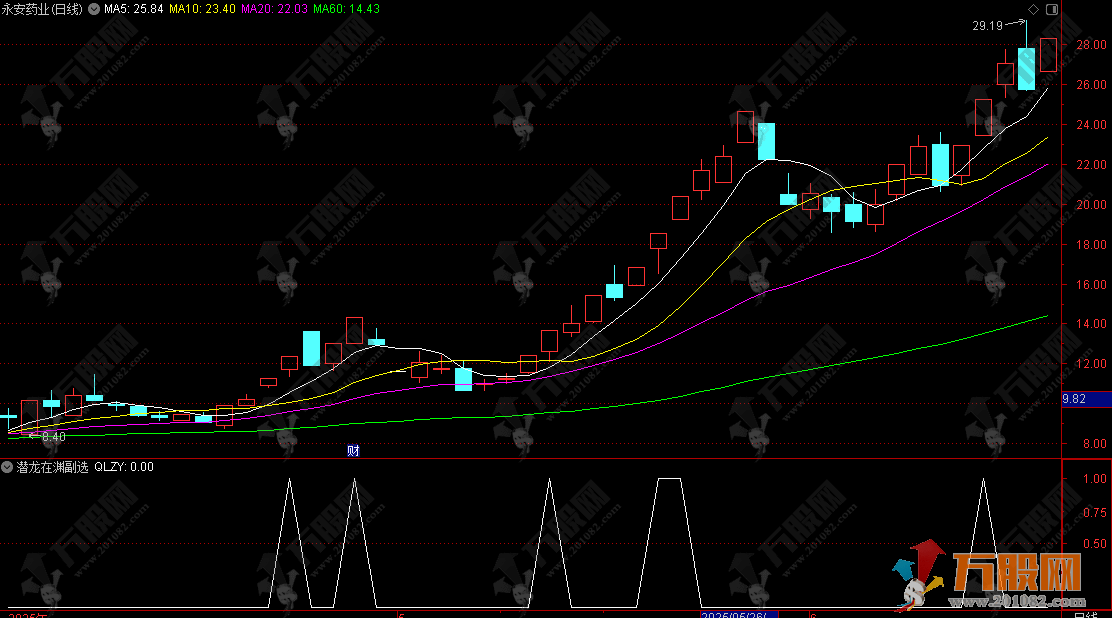1112x618 pixels.
Task: Click the 0.50 indicator axis label
Action: tap(1095, 543)
